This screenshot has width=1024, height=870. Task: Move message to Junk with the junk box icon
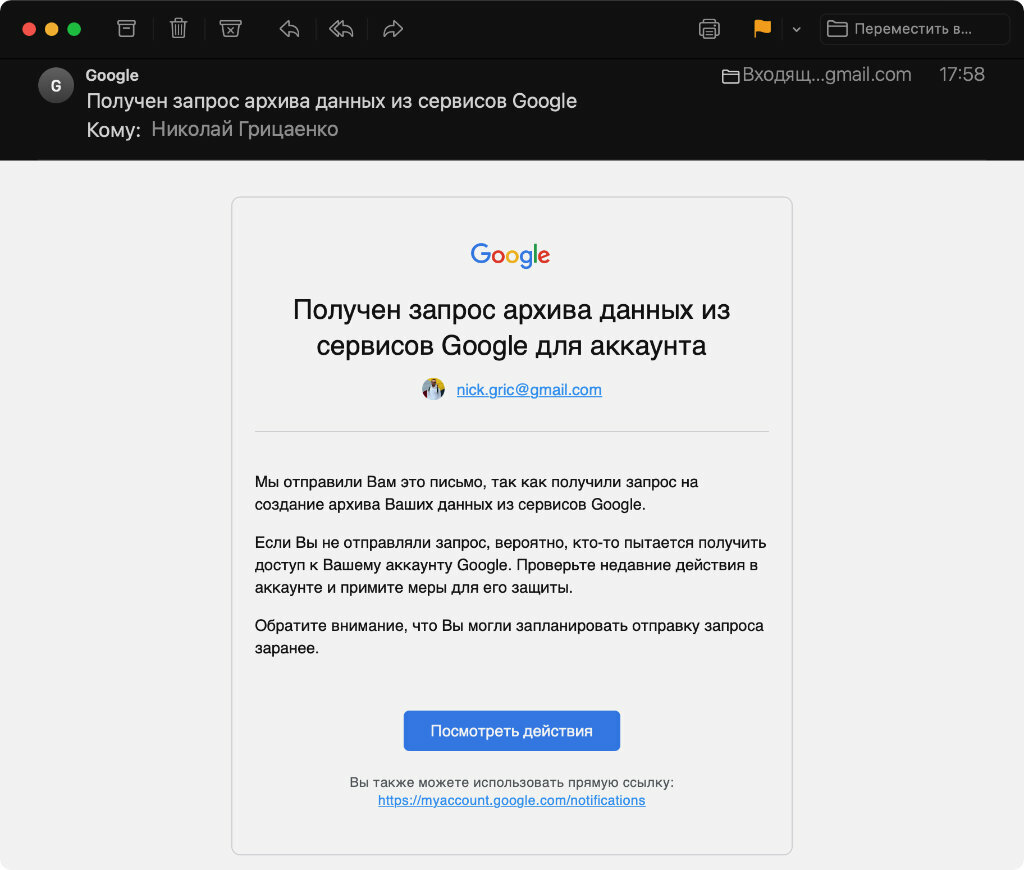coord(231,29)
